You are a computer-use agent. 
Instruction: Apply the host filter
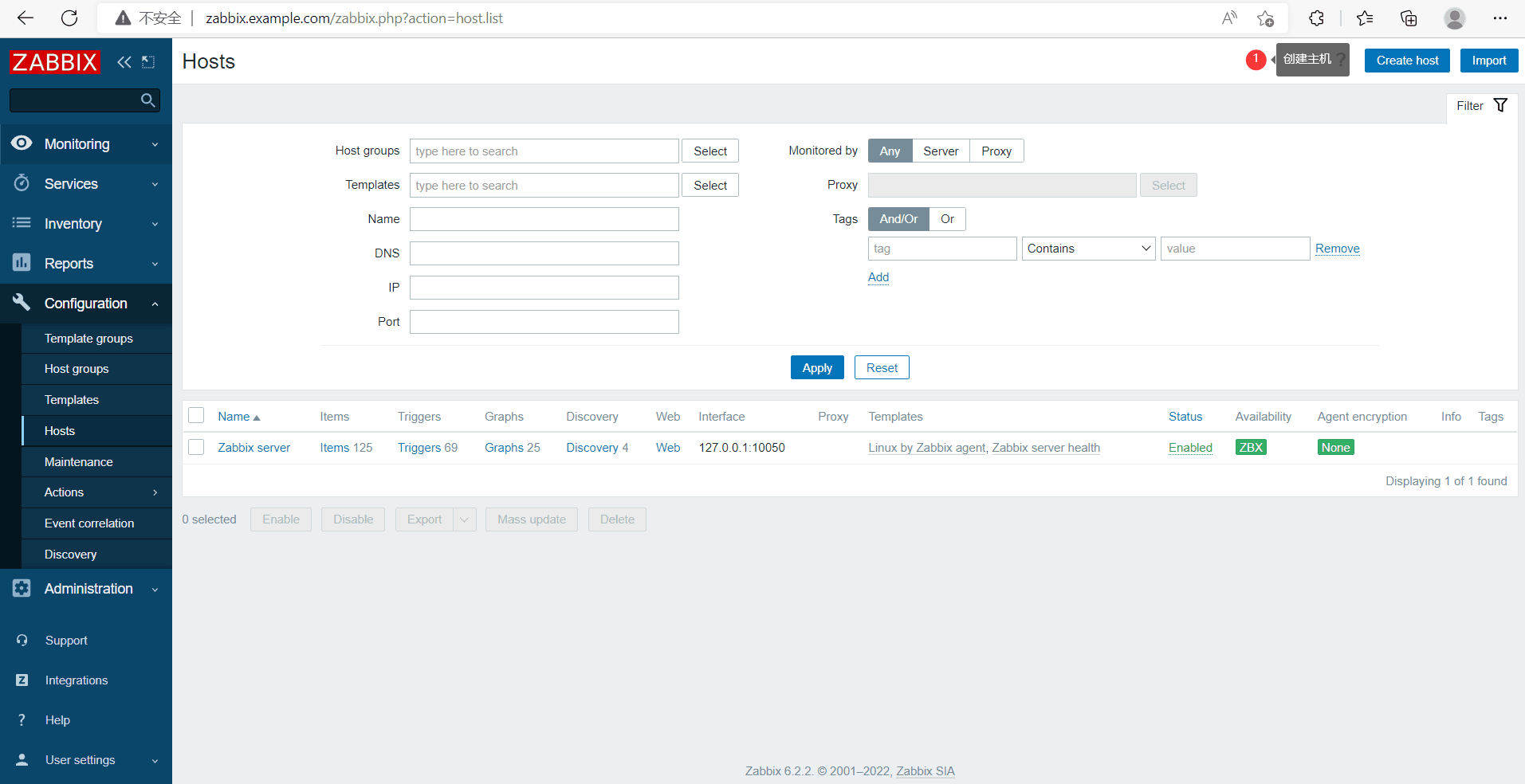pyautogui.click(x=817, y=367)
